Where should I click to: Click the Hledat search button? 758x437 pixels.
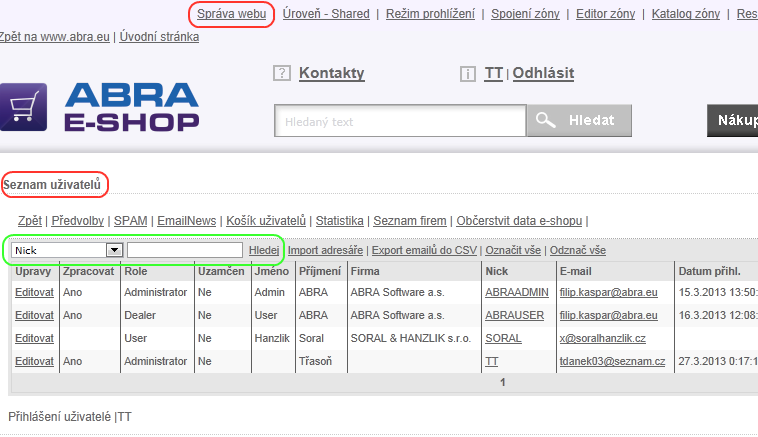pyautogui.click(x=579, y=120)
